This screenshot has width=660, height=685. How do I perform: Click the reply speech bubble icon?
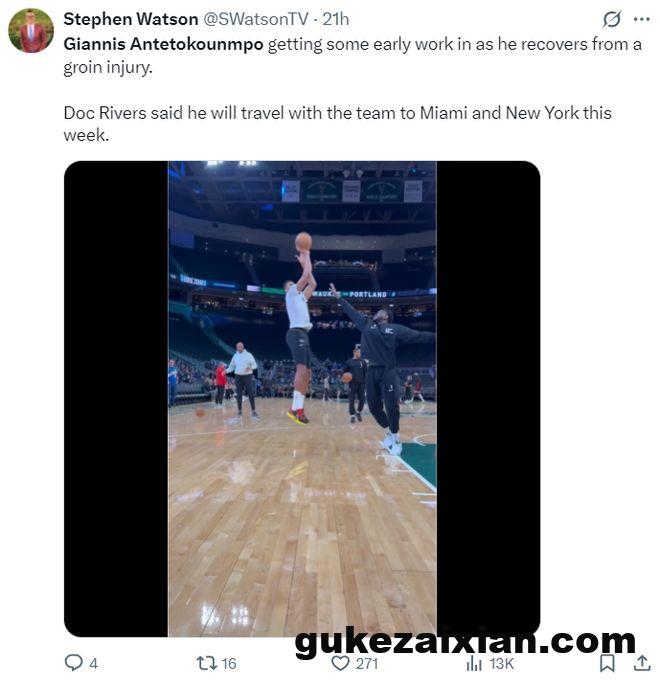[73, 662]
